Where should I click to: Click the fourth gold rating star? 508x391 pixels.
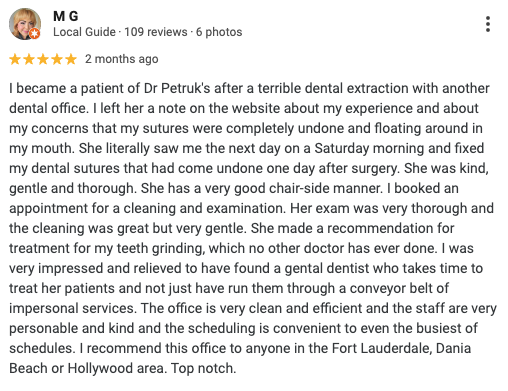(57, 59)
